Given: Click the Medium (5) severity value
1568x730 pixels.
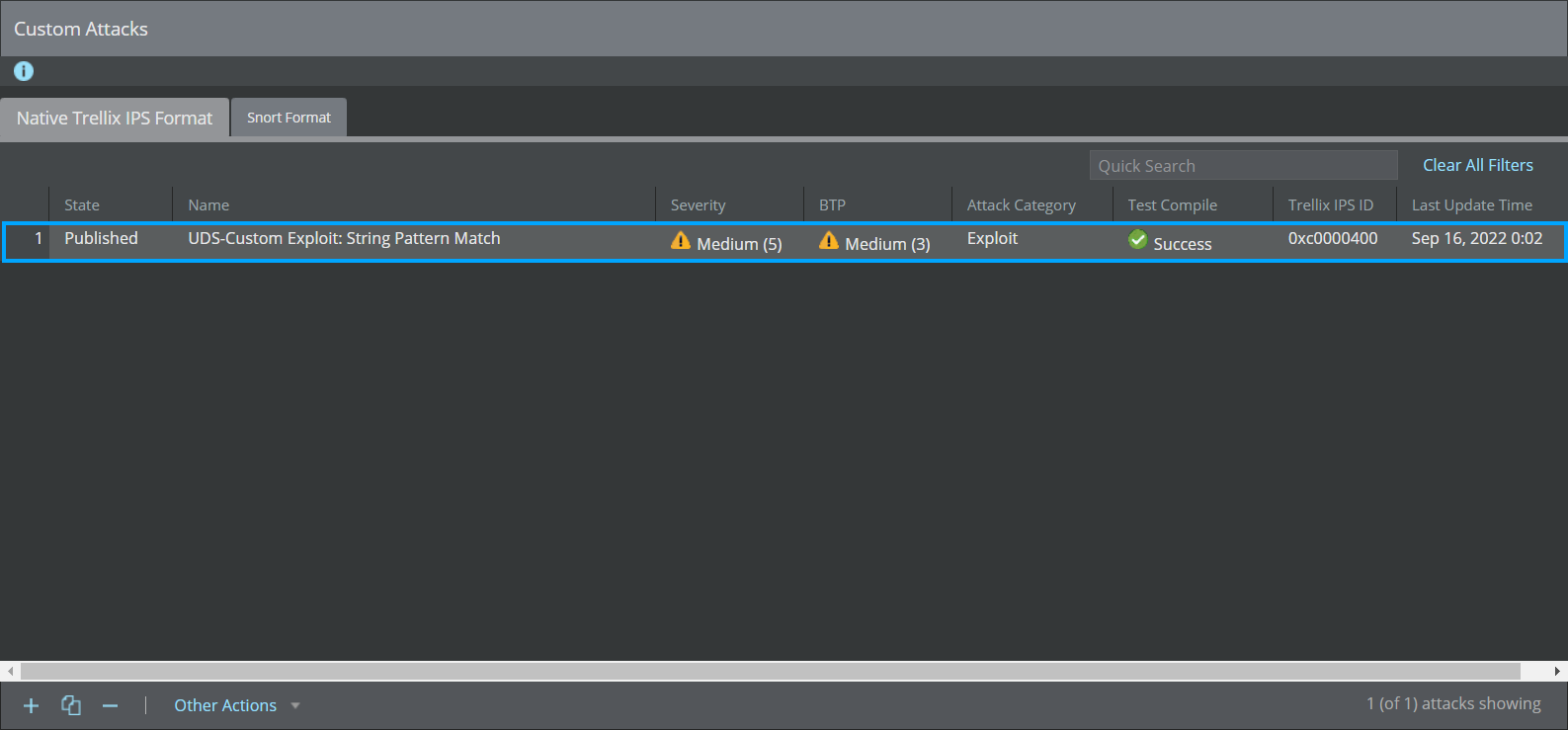Looking at the screenshot, I should (739, 244).
